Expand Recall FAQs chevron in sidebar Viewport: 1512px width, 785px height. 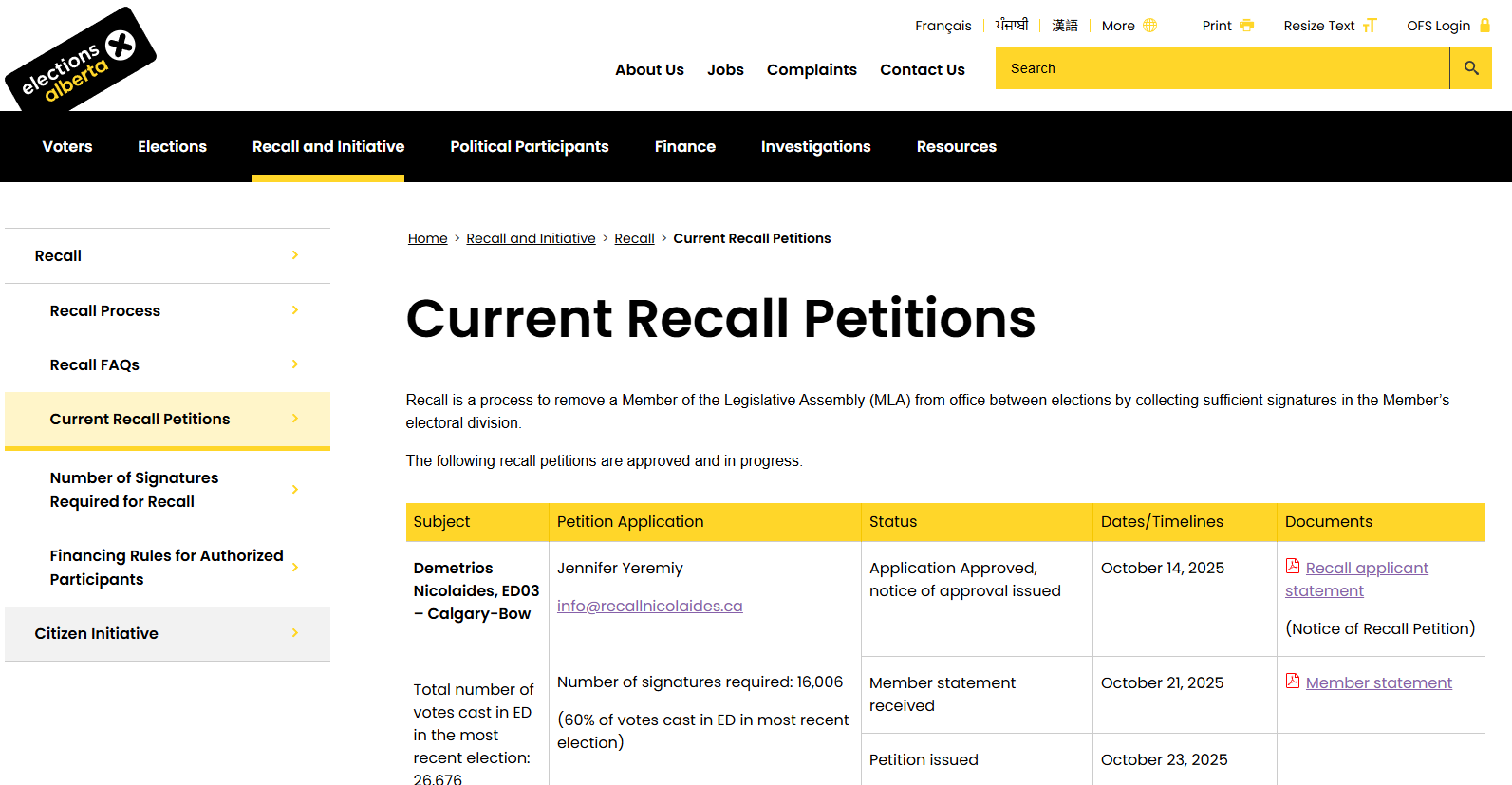(x=295, y=364)
